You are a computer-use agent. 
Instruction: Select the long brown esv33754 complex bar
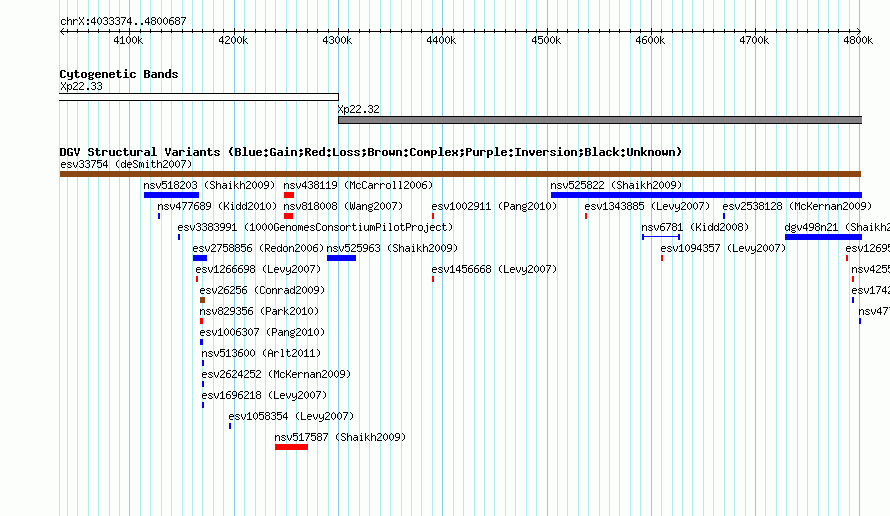[460, 174]
